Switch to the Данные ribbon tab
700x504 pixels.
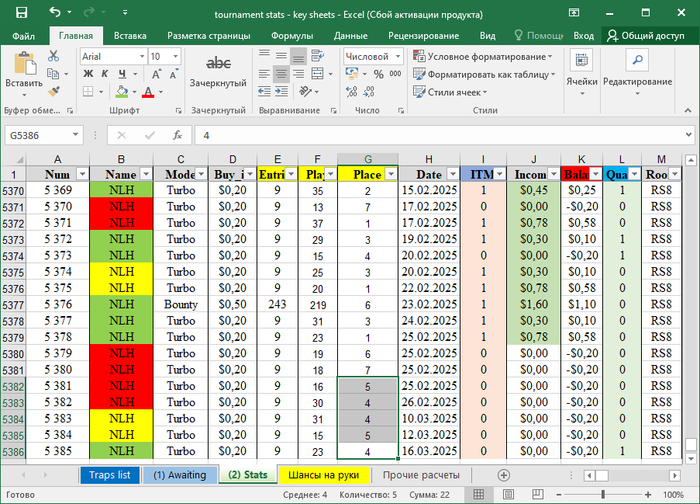[x=350, y=36]
